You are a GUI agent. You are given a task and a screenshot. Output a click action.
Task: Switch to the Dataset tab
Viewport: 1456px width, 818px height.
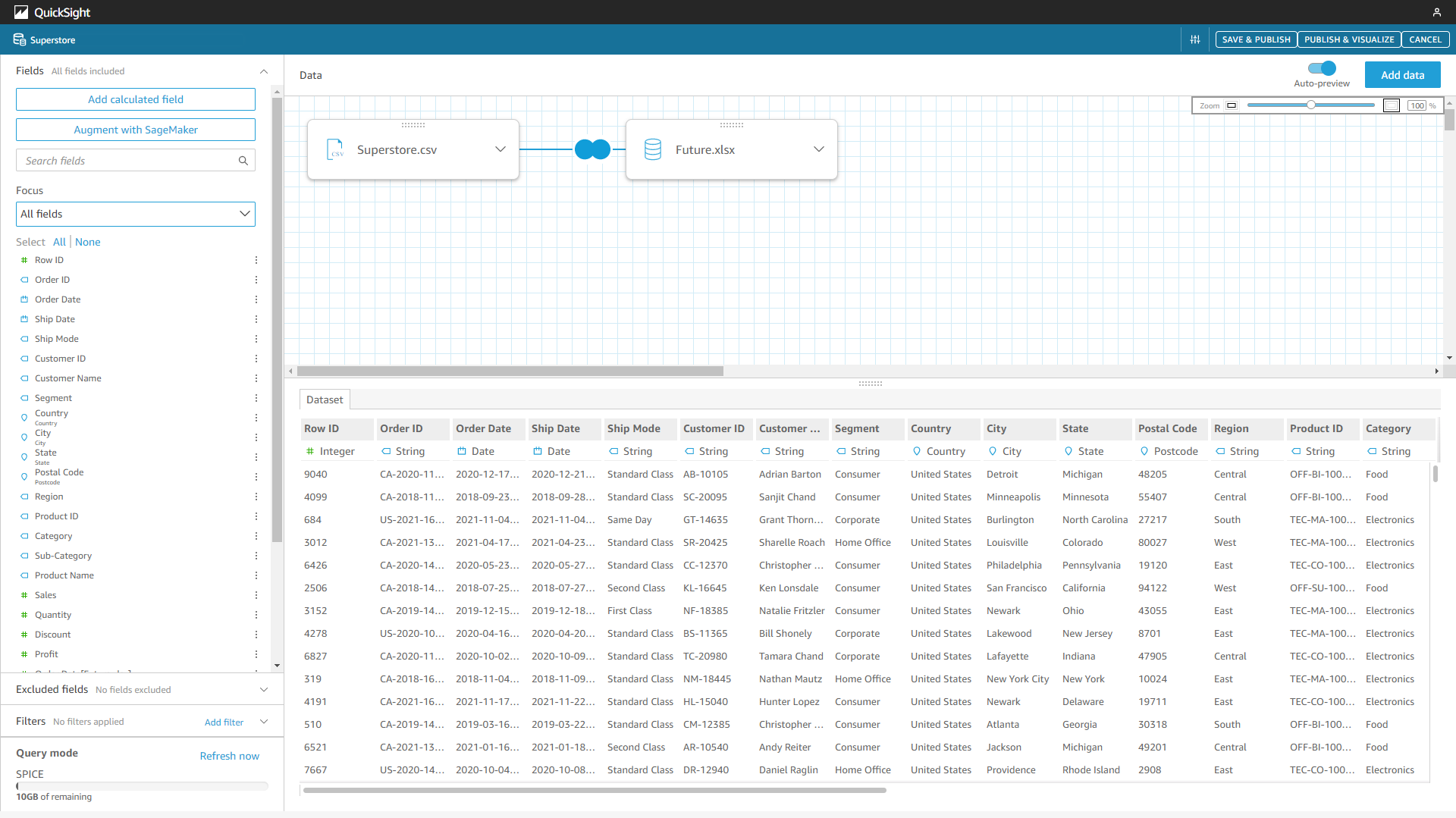[x=325, y=400]
